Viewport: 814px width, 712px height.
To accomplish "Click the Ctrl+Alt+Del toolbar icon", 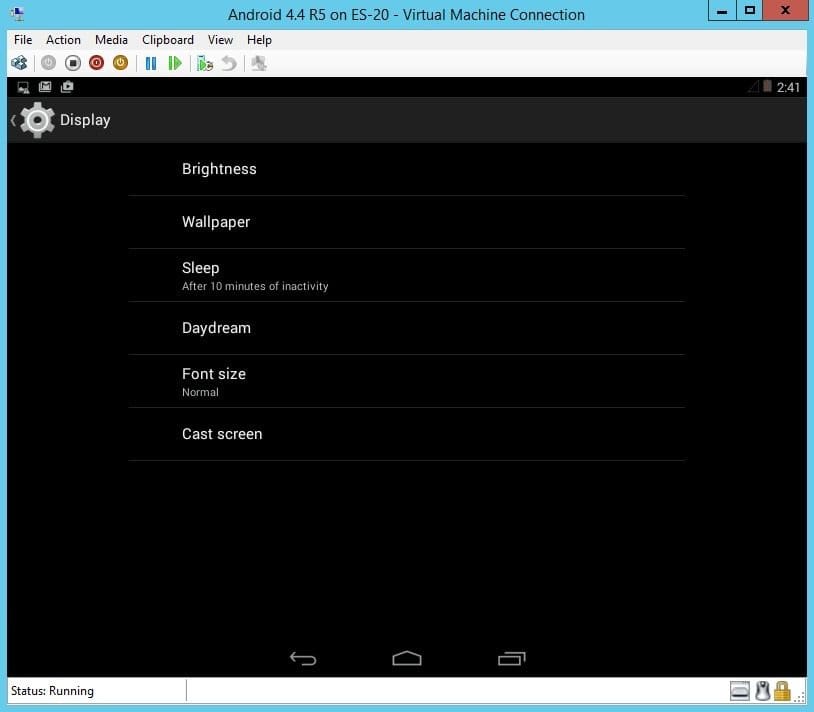I will point(19,63).
